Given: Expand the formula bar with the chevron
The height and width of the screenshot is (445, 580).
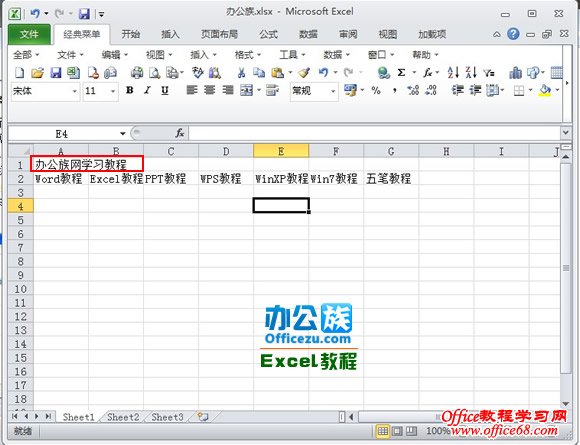Looking at the screenshot, I should click(565, 132).
